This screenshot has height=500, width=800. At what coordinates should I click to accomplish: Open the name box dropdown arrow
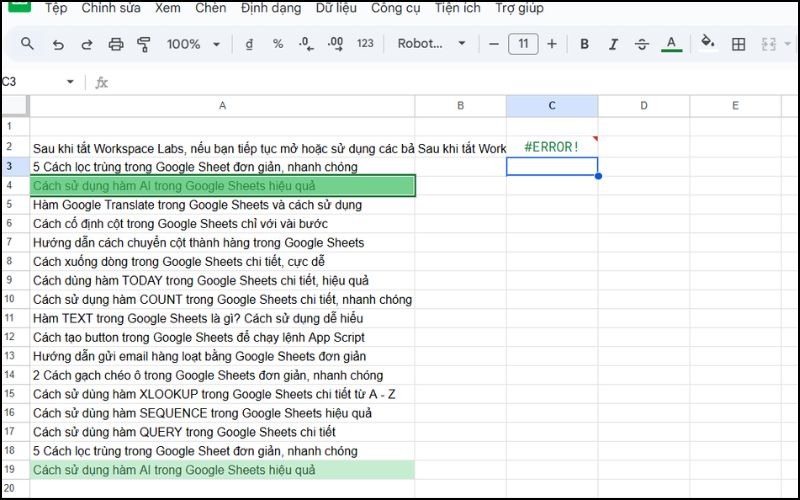70,82
